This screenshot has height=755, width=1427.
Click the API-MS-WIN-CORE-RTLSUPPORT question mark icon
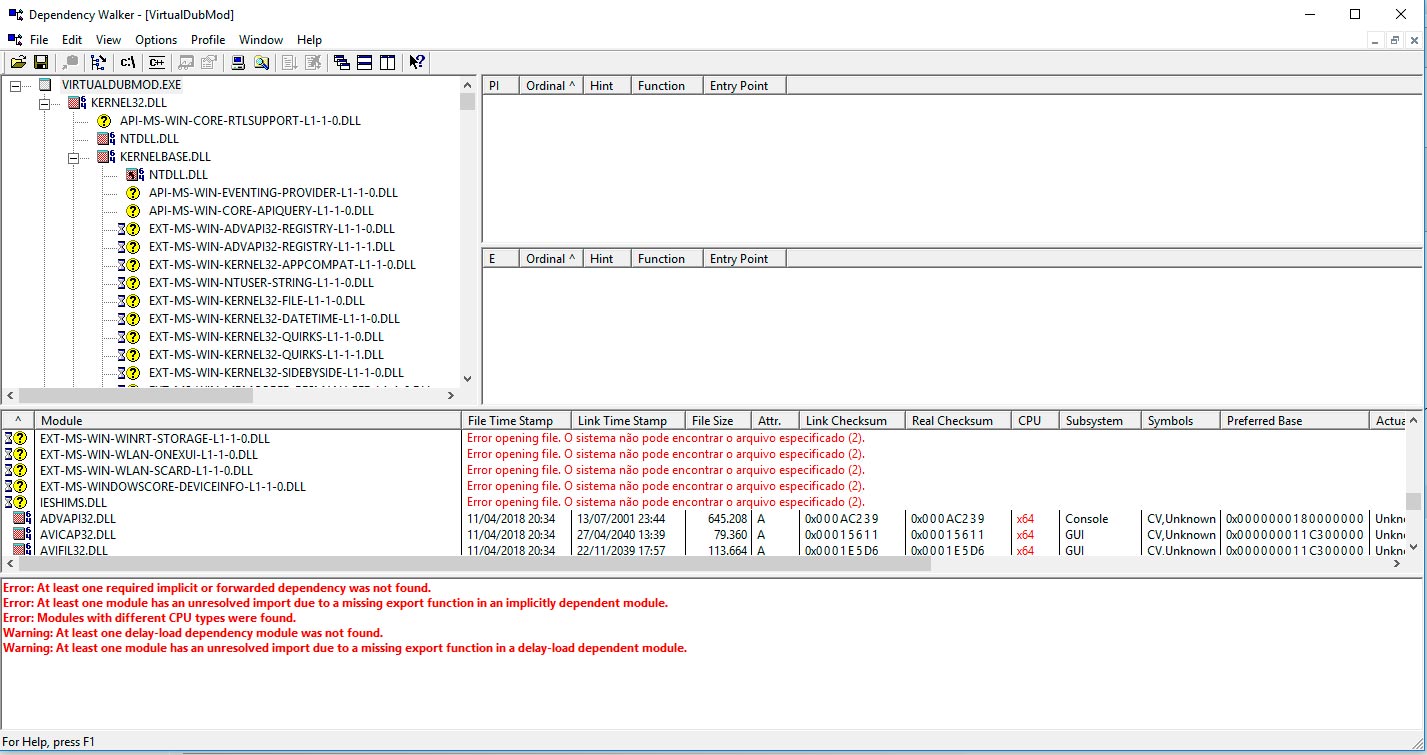tap(104, 121)
